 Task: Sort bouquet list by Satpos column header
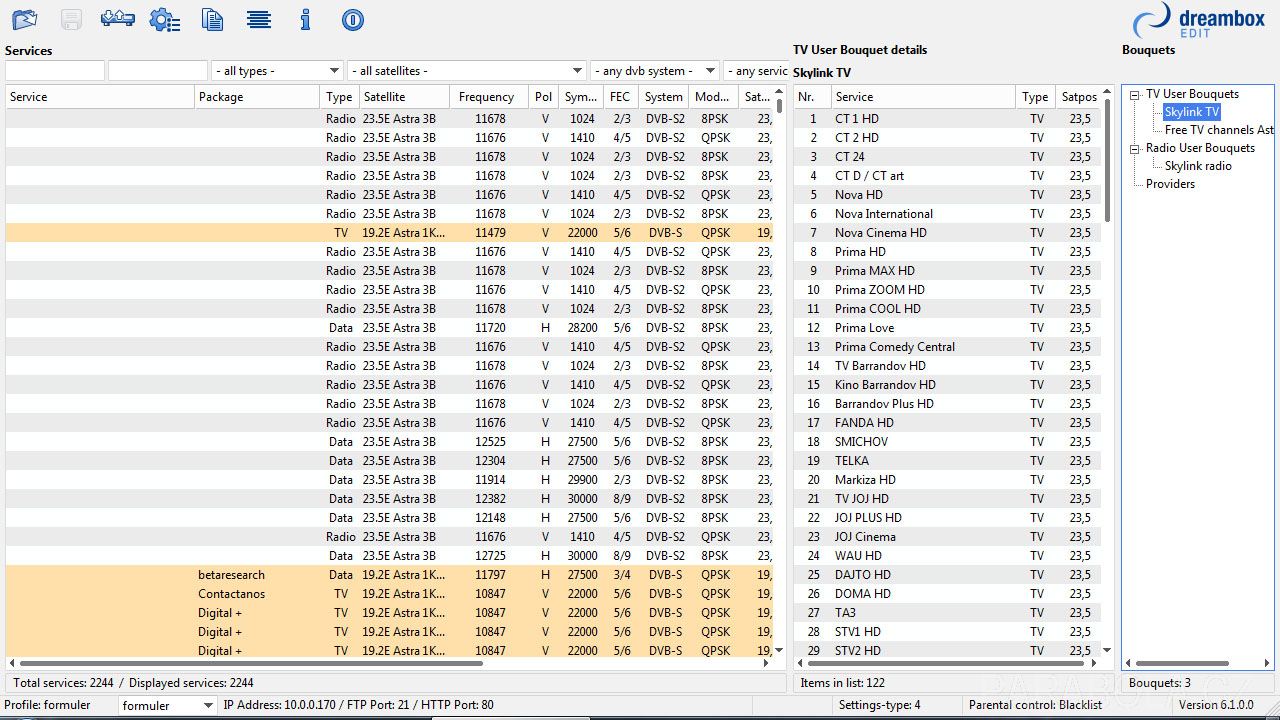click(1080, 97)
